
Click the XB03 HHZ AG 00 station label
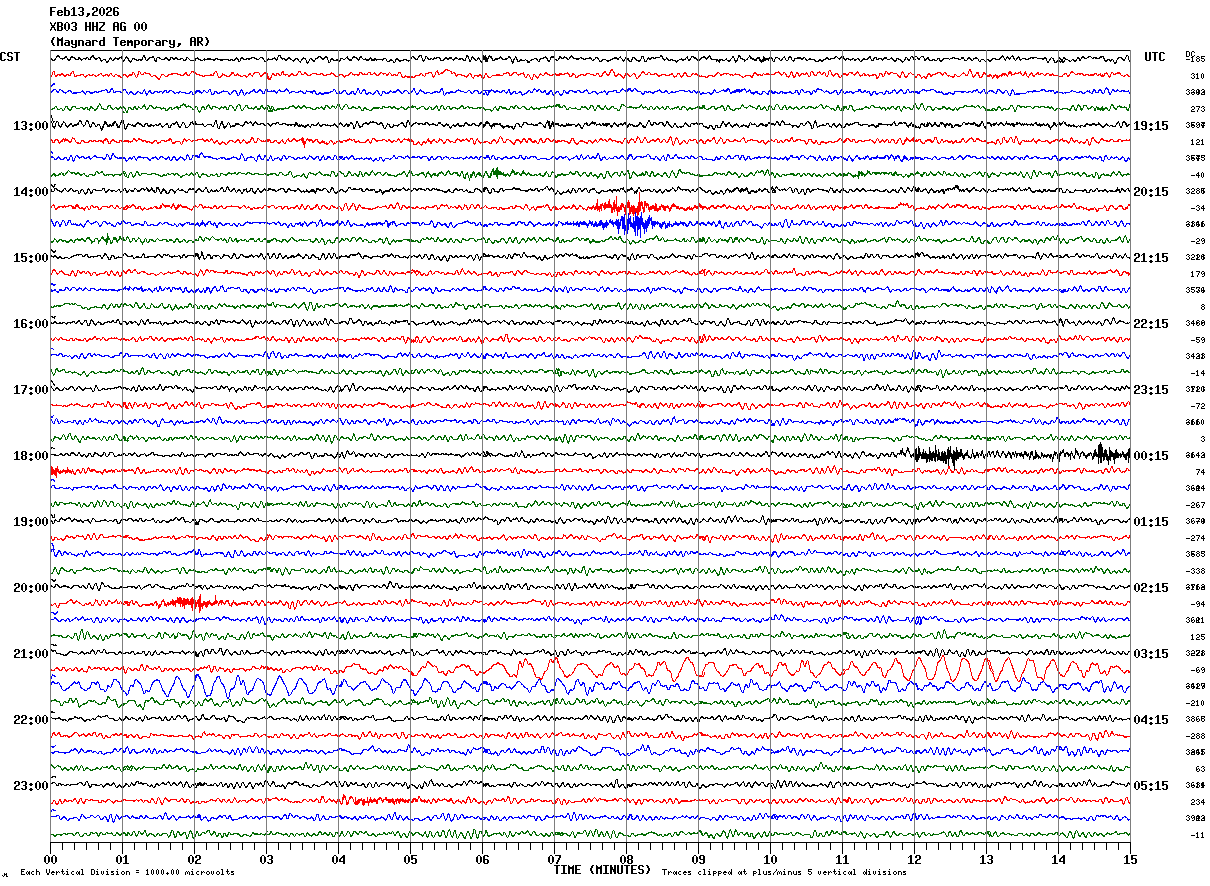pyautogui.click(x=98, y=27)
